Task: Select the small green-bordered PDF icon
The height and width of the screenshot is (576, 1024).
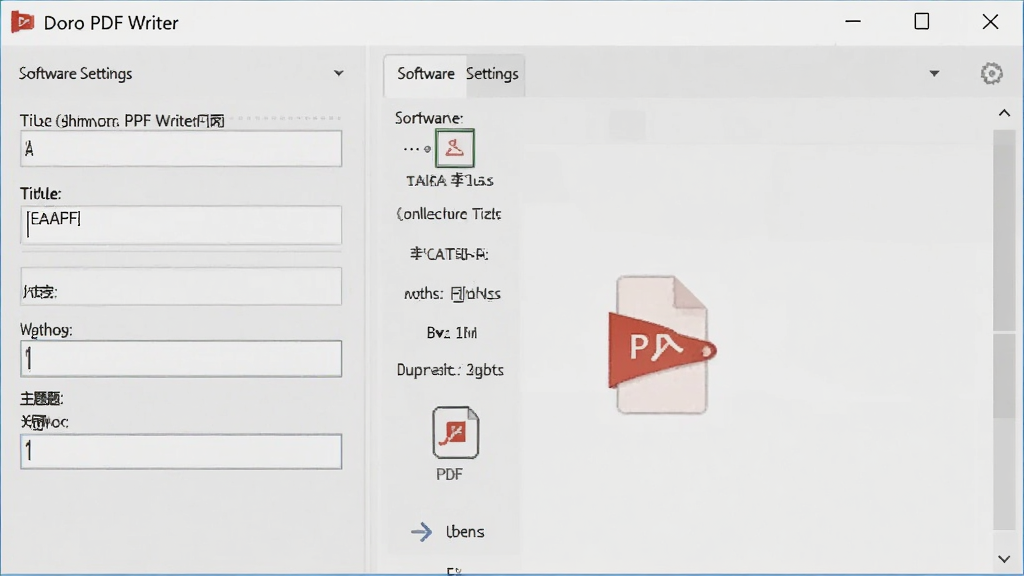Action: [x=455, y=148]
